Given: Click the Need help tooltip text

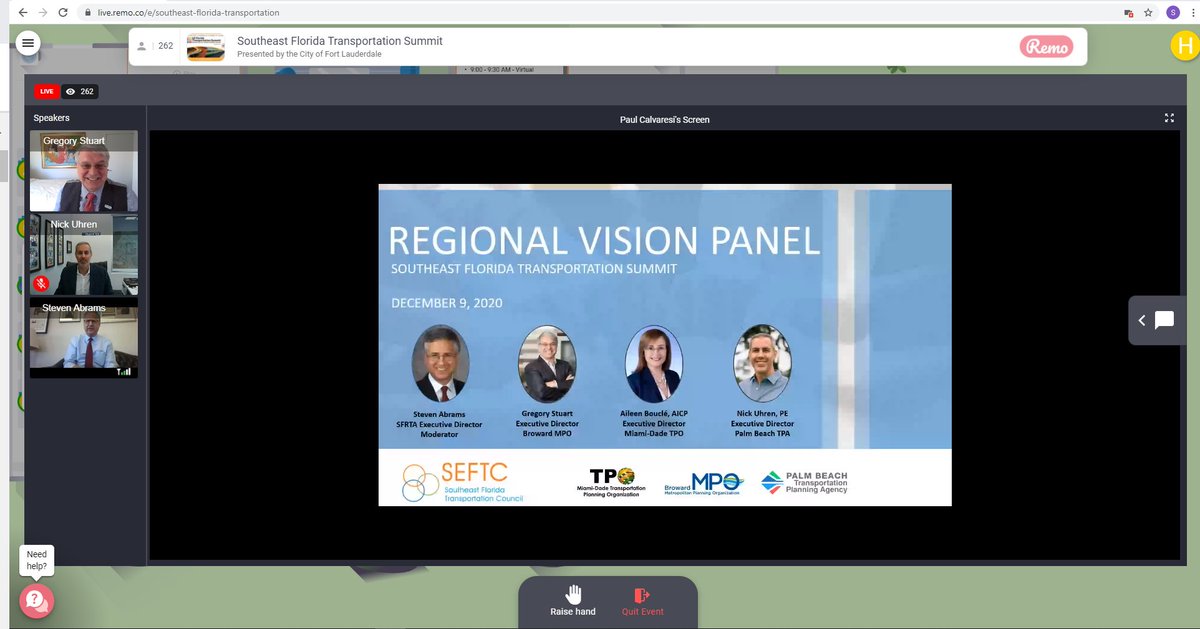Looking at the screenshot, I should (x=37, y=560).
